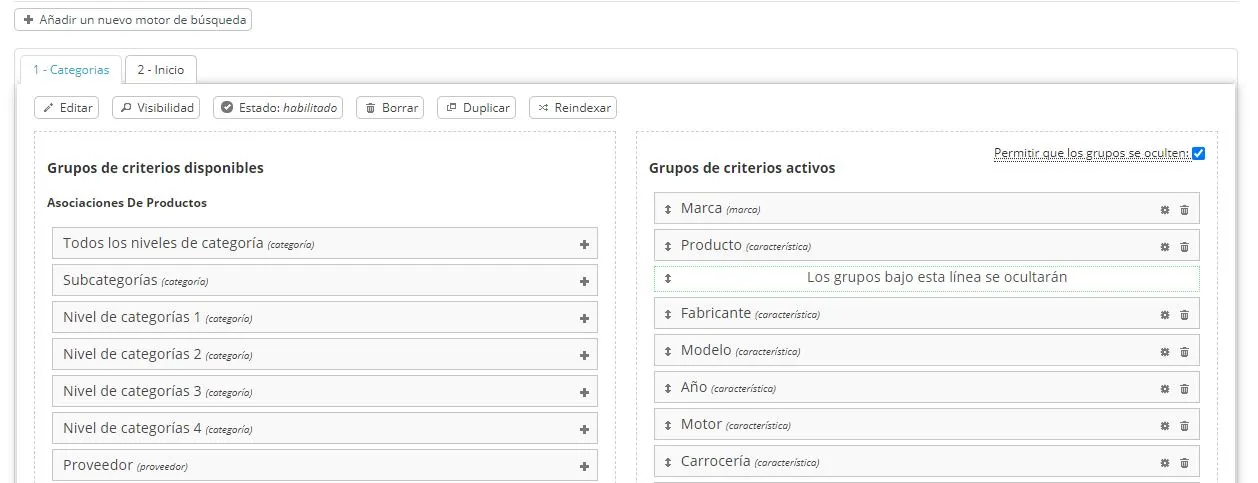Add 'Nivel de categorías 3' with plus icon
1258x483 pixels.
(584, 392)
